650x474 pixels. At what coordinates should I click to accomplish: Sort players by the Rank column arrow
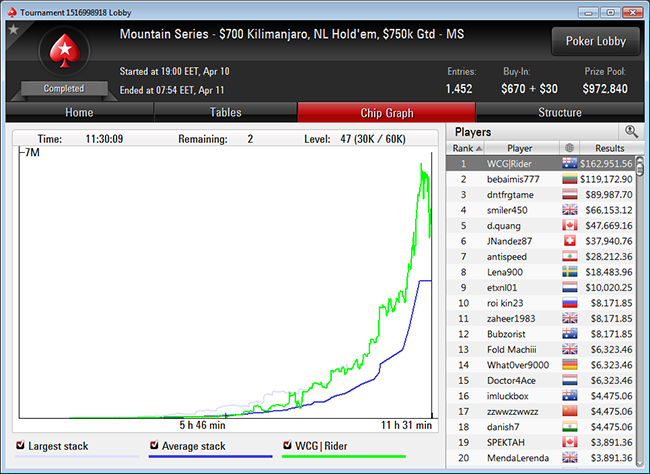click(479, 148)
